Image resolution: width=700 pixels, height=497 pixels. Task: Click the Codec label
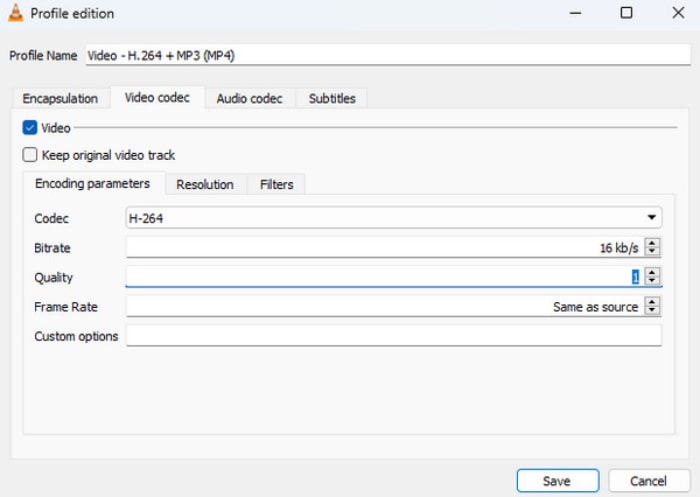tap(51, 218)
